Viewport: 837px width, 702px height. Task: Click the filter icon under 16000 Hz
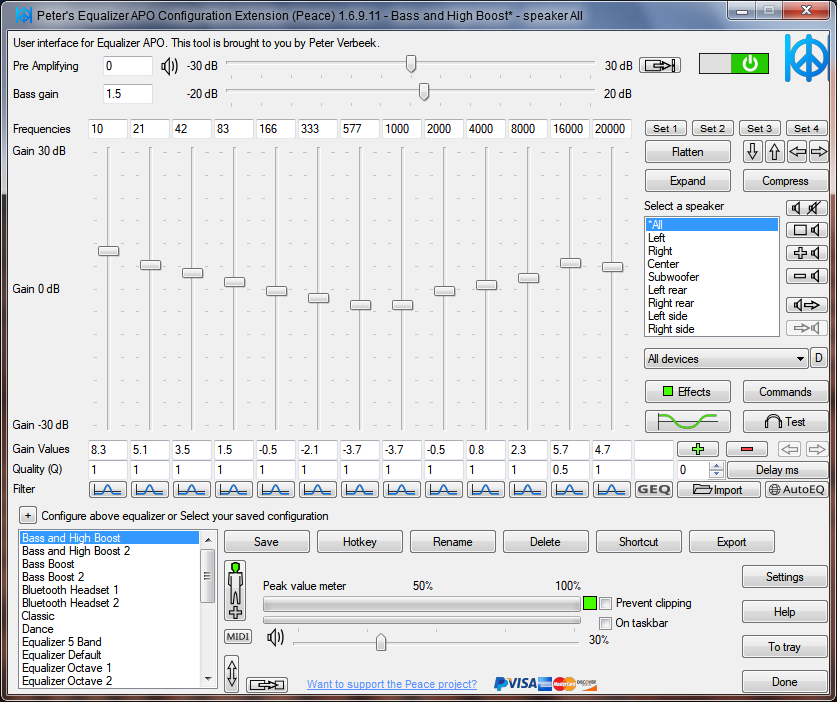tap(570, 490)
